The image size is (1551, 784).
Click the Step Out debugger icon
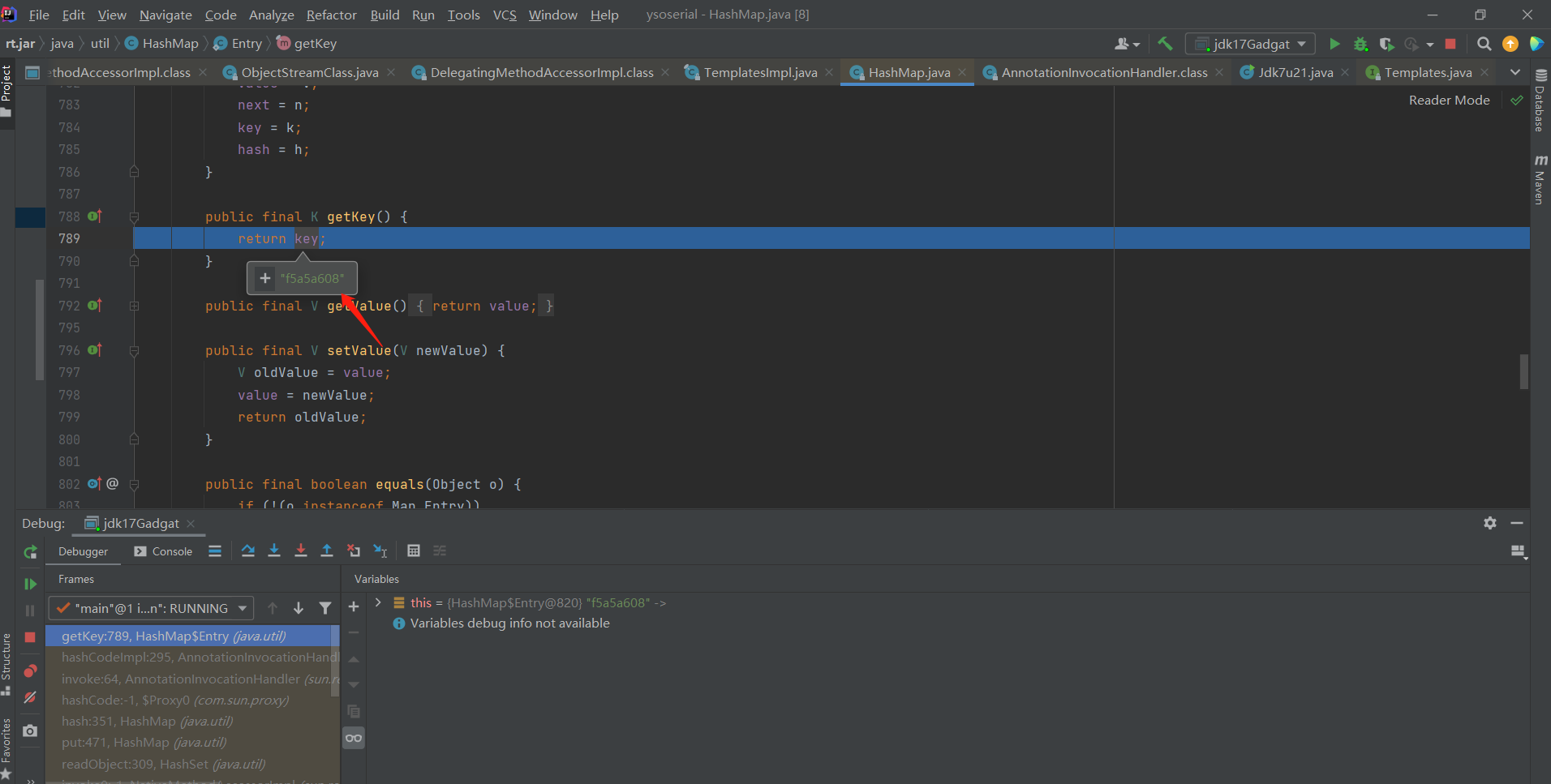coord(327,551)
